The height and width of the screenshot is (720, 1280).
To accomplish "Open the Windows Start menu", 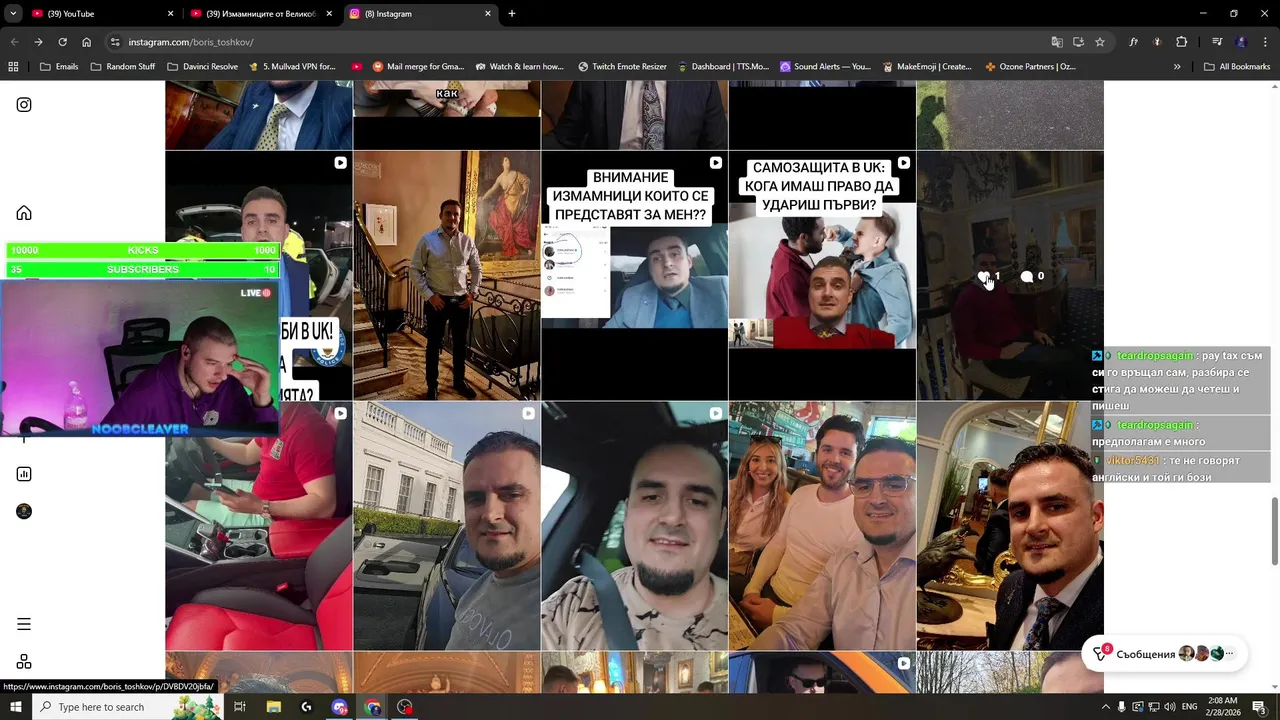I will [15, 707].
